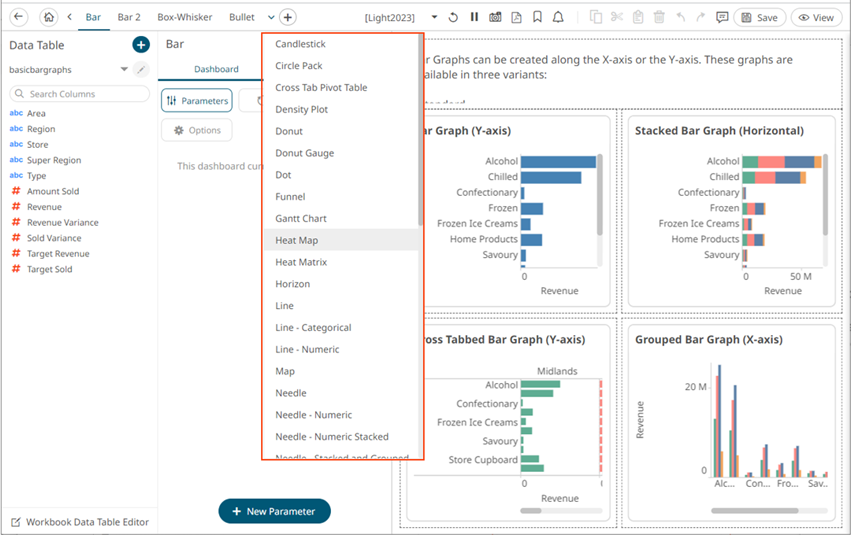This screenshot has width=853, height=537.
Task: Select Heat Map from visualization list
Action: coord(297,240)
